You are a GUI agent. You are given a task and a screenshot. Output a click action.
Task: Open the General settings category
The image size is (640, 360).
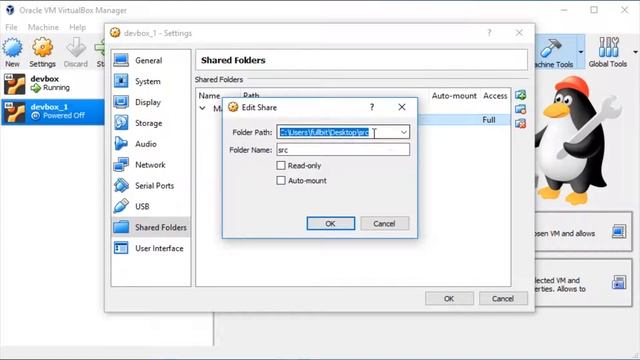click(x=151, y=60)
